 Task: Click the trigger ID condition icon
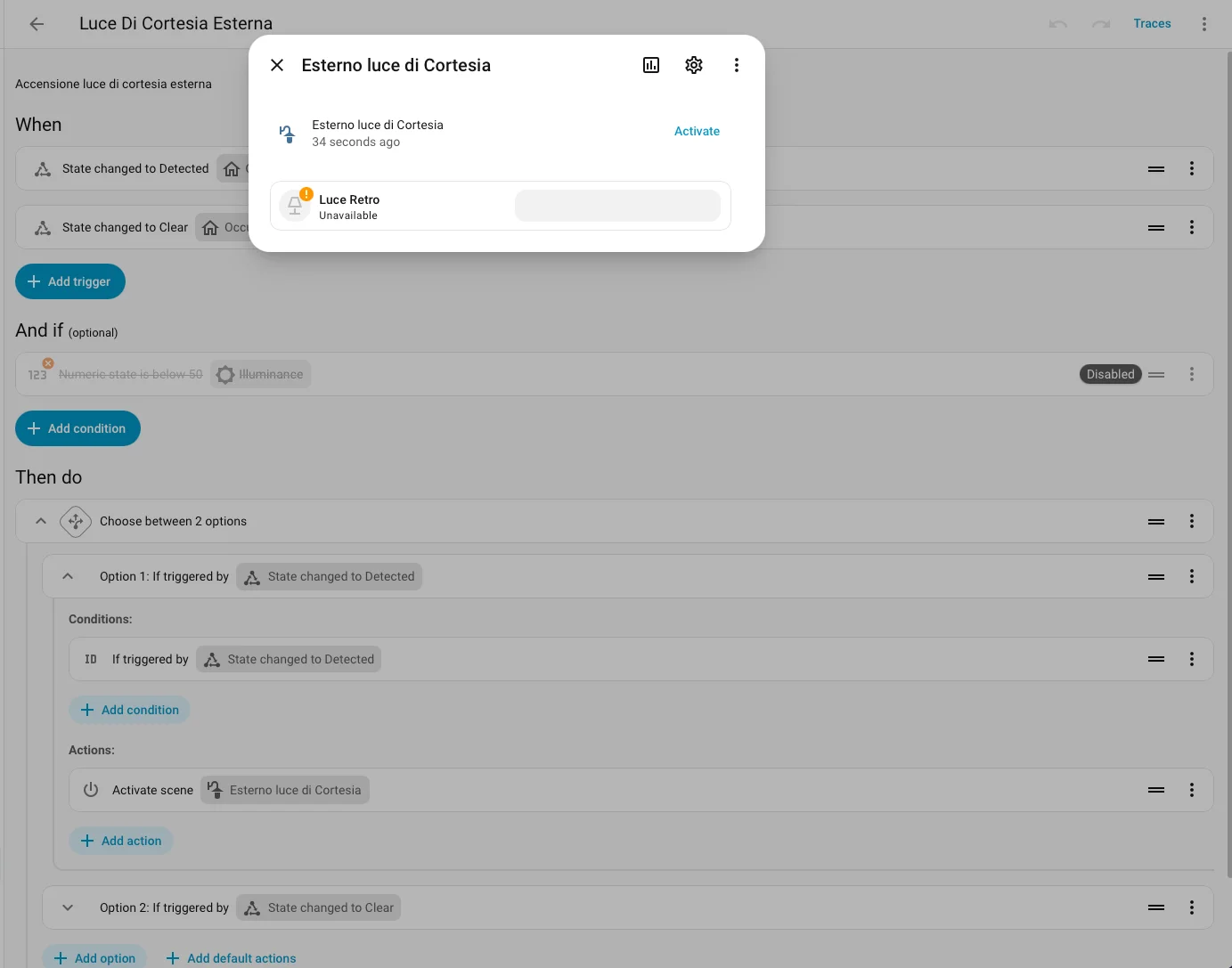click(91, 659)
